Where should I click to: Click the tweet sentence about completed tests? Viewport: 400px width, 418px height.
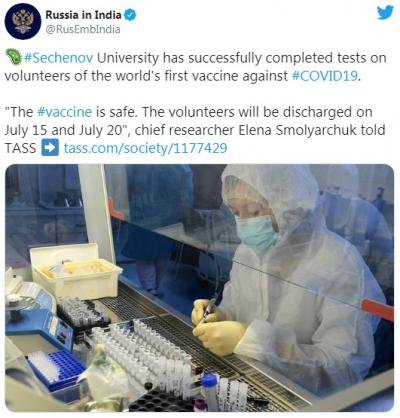click(x=196, y=67)
